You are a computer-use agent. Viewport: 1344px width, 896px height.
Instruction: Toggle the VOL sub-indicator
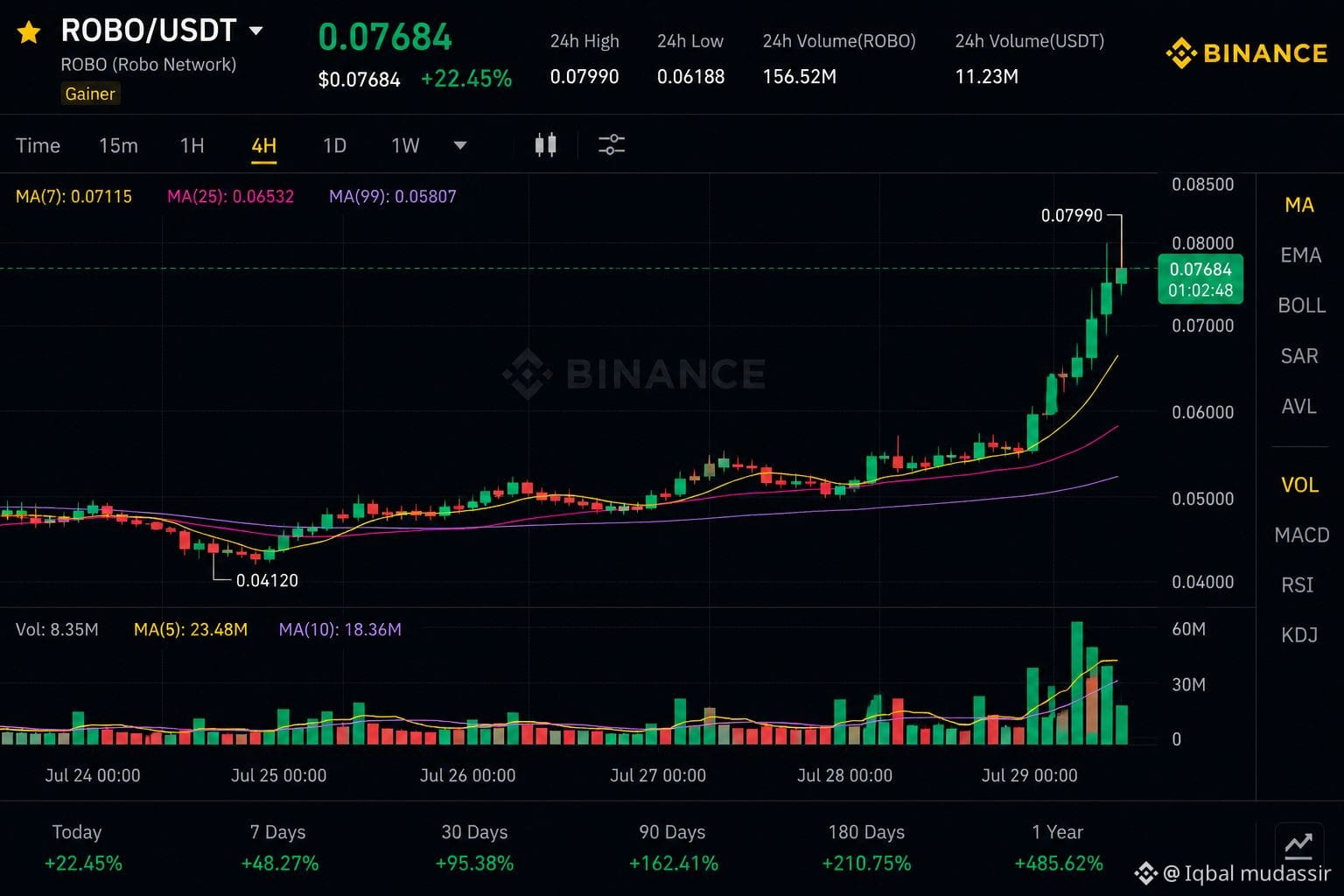(x=1299, y=485)
